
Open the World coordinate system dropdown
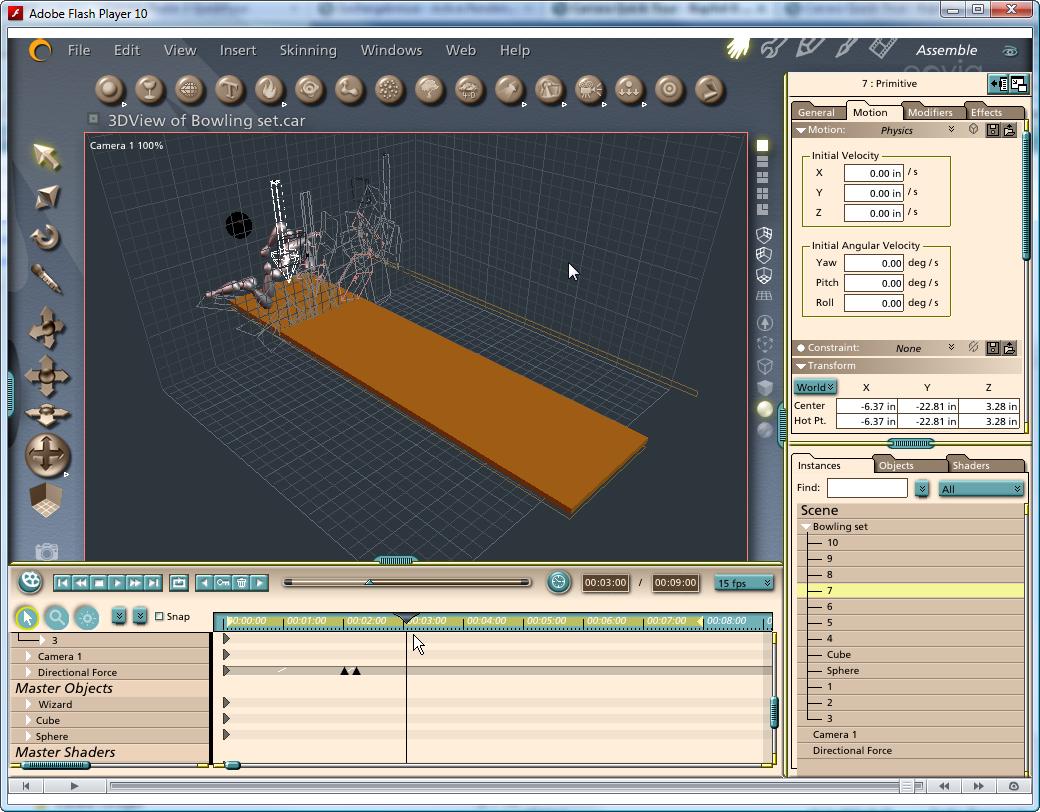point(815,387)
